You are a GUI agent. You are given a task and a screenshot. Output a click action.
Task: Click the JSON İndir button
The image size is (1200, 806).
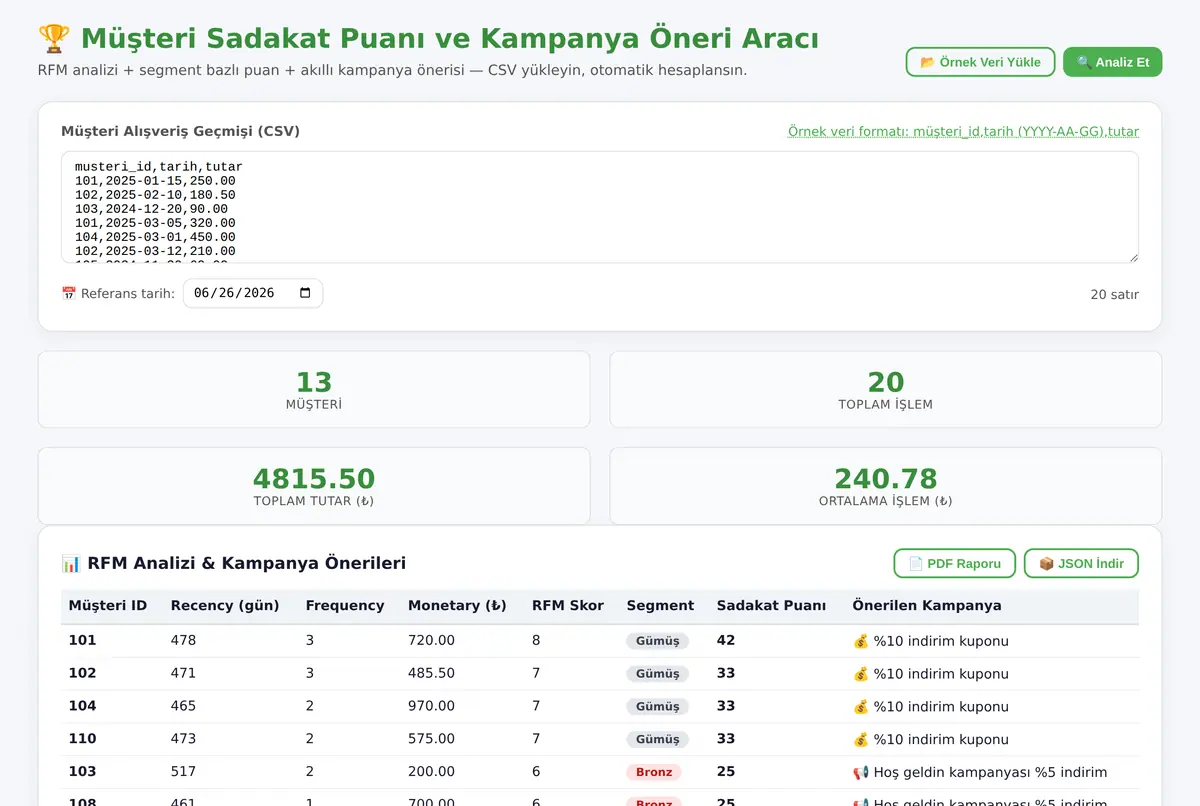1081,563
